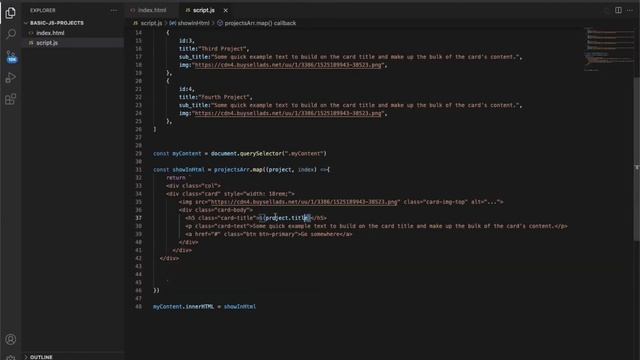Image resolution: width=640 pixels, height=360 pixels.
Task: Click the editor vertical scrollbar
Action: 637,158
